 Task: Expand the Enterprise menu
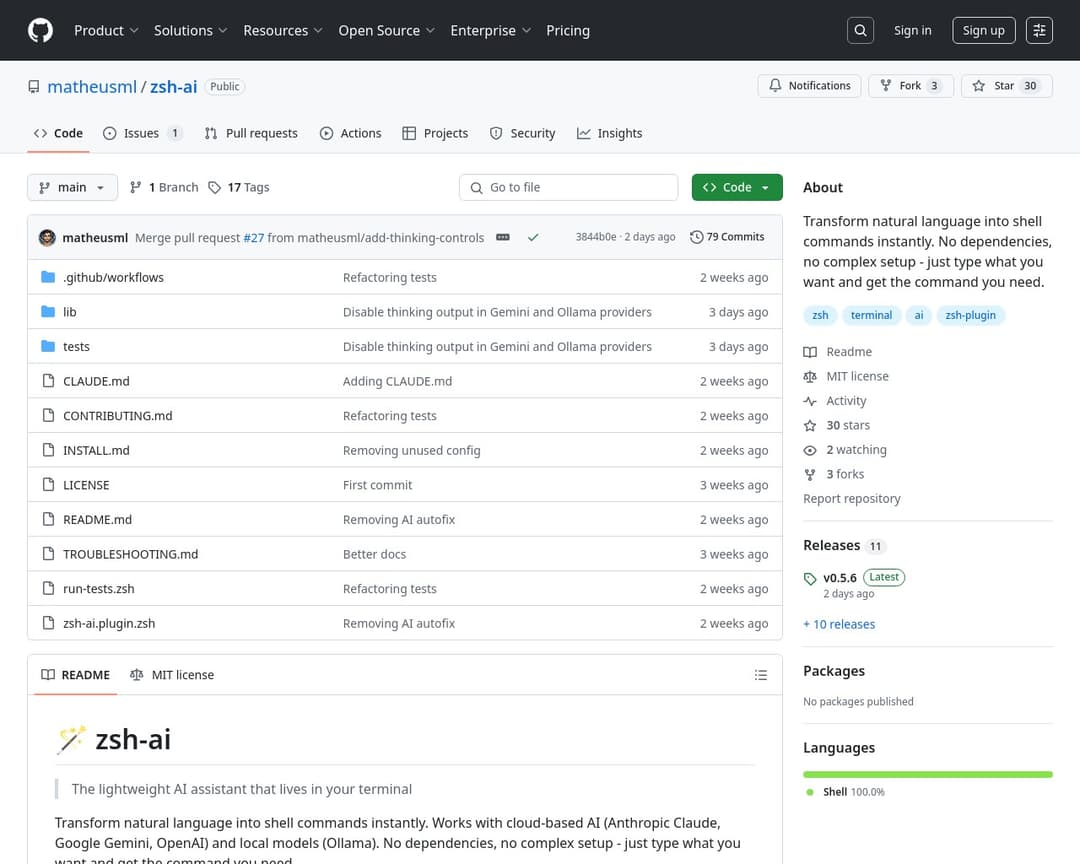[x=490, y=30]
